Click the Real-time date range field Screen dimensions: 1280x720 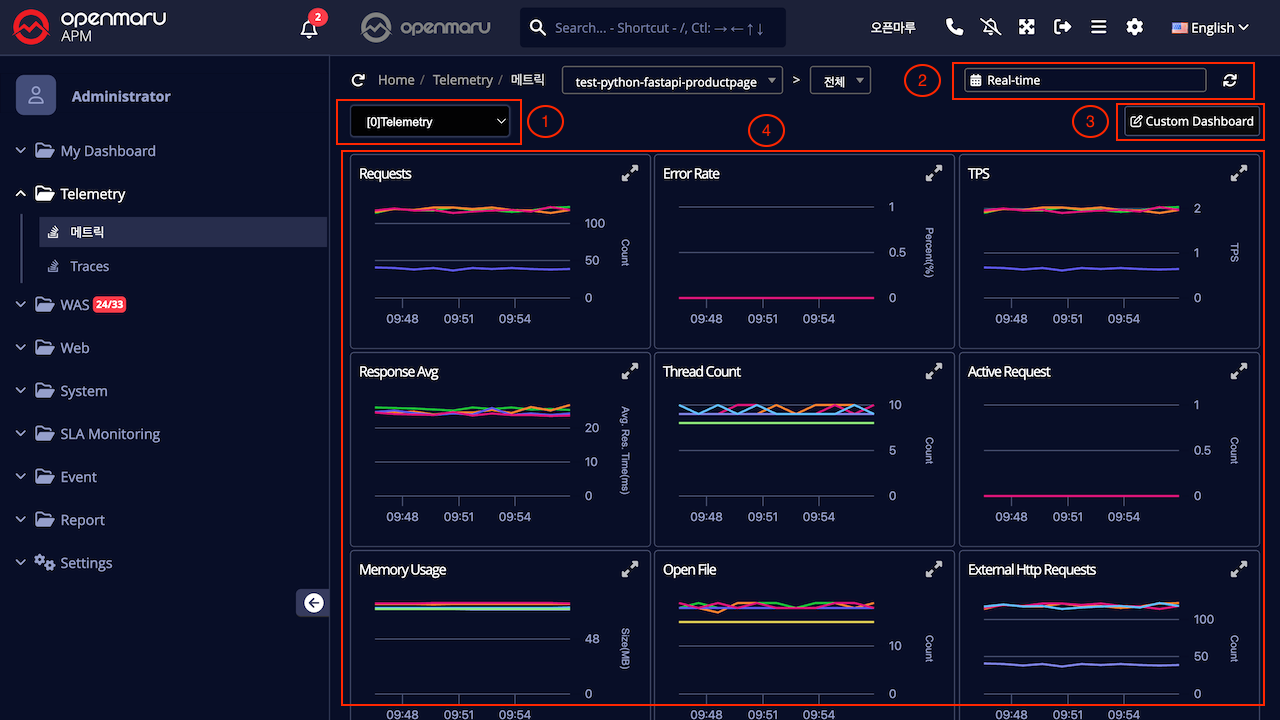tap(1084, 81)
